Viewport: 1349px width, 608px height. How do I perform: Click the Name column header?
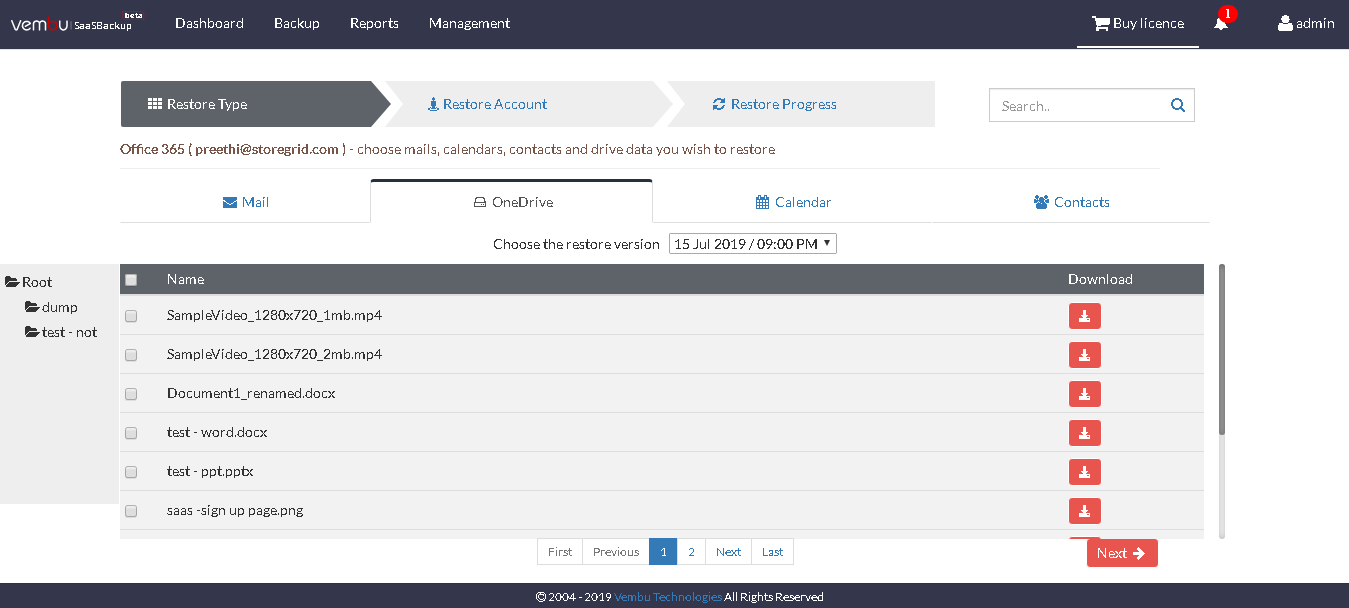(185, 280)
